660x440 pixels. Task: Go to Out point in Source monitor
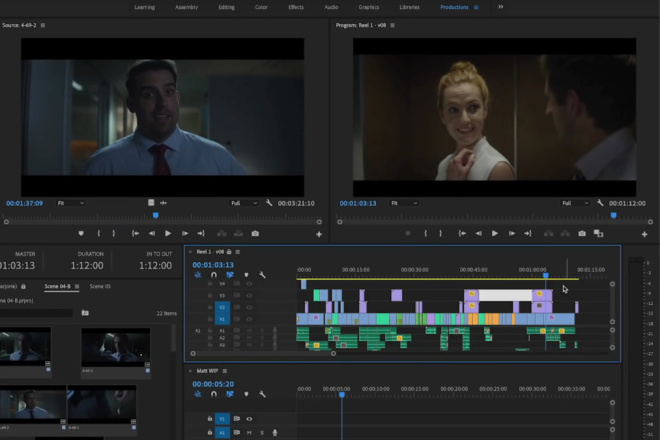coord(201,234)
